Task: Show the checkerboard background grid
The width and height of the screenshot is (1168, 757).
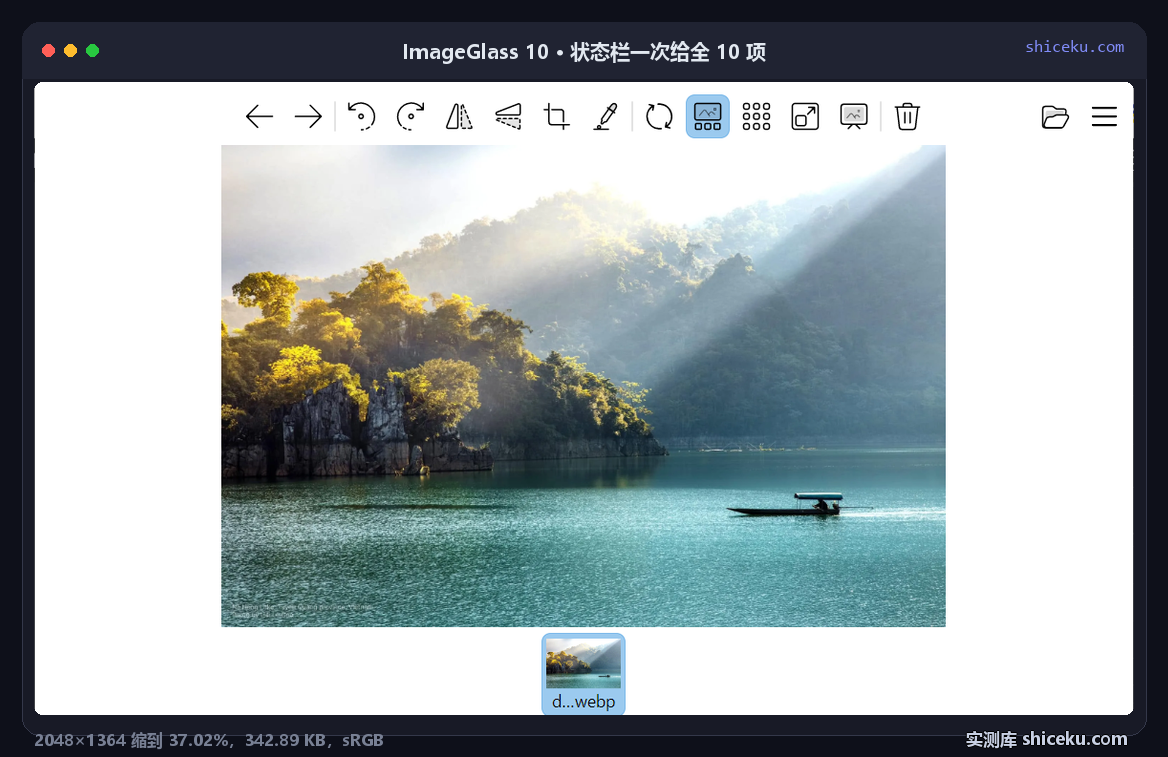Action: (756, 117)
